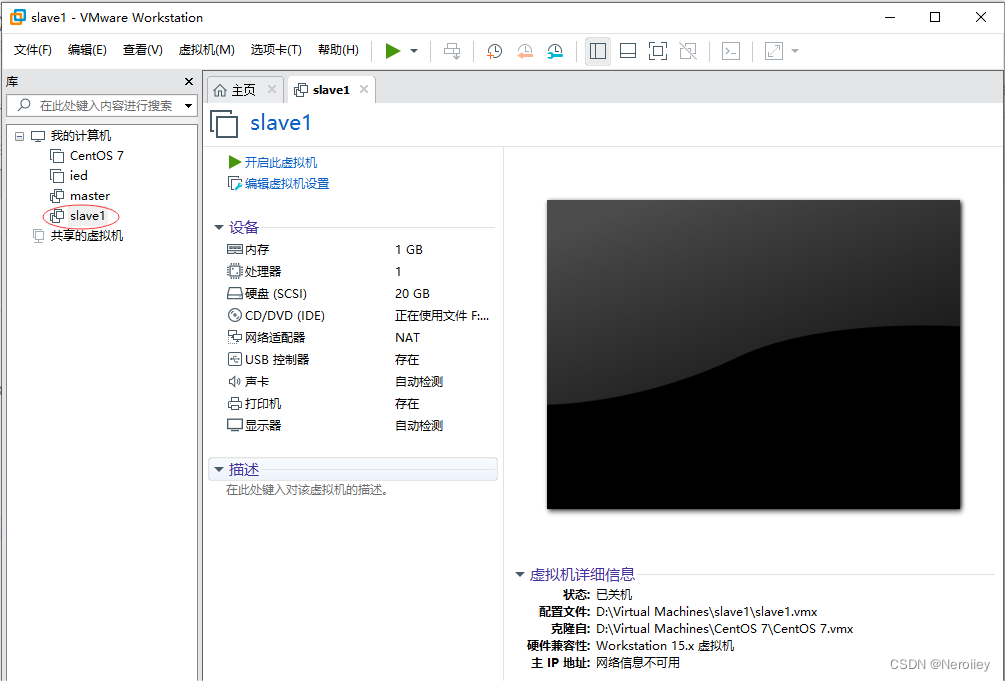Click the memory chip icon beside 内存
This screenshot has width=1005, height=681.
(235, 249)
